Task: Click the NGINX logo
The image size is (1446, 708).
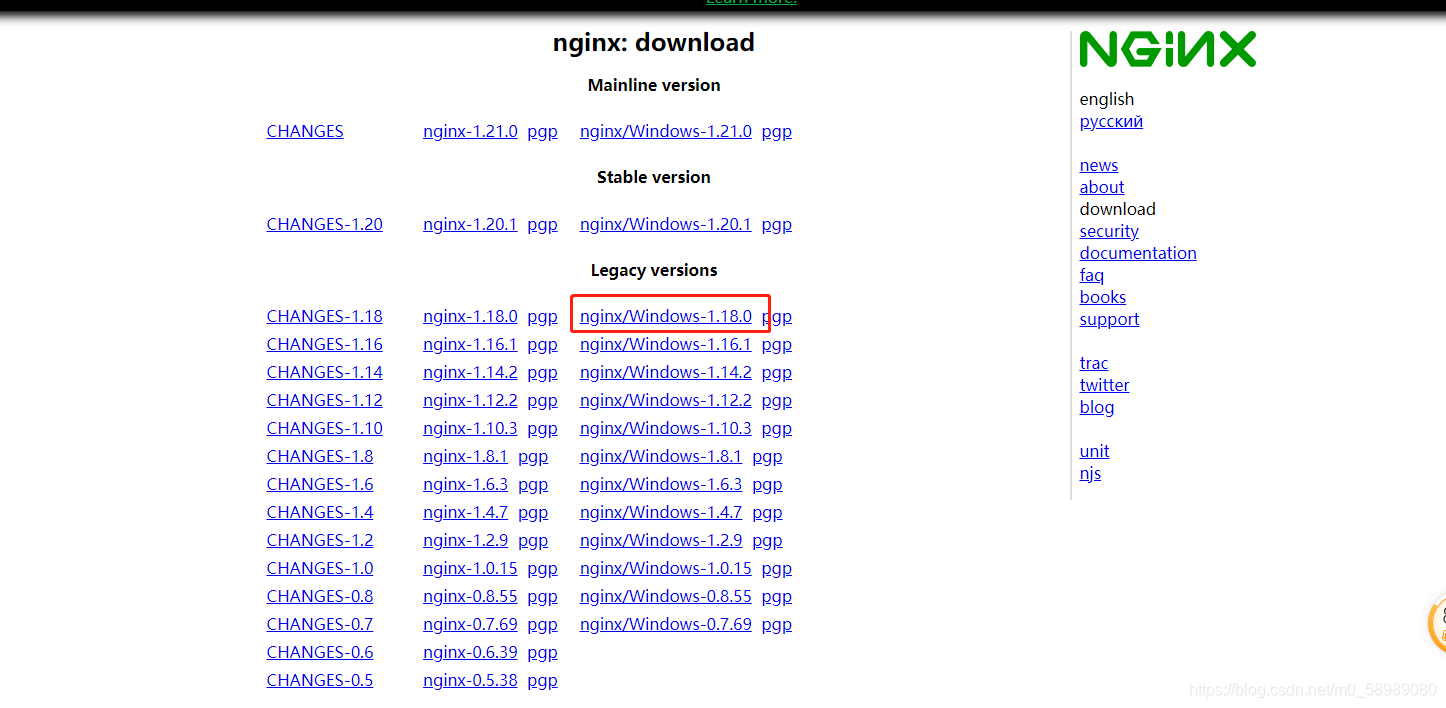Action: (x=1167, y=48)
